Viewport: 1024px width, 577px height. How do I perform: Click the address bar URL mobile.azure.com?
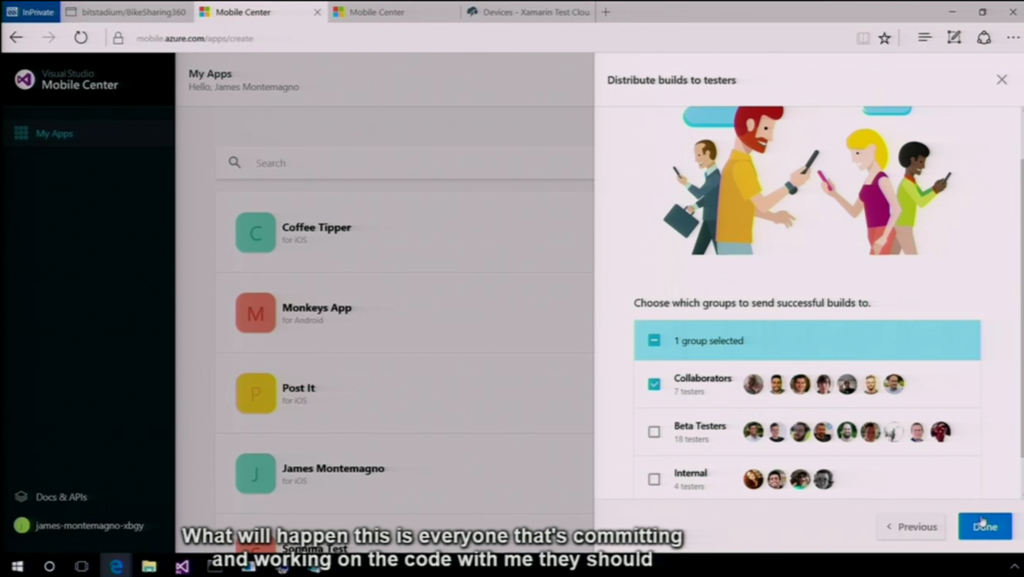click(195, 39)
